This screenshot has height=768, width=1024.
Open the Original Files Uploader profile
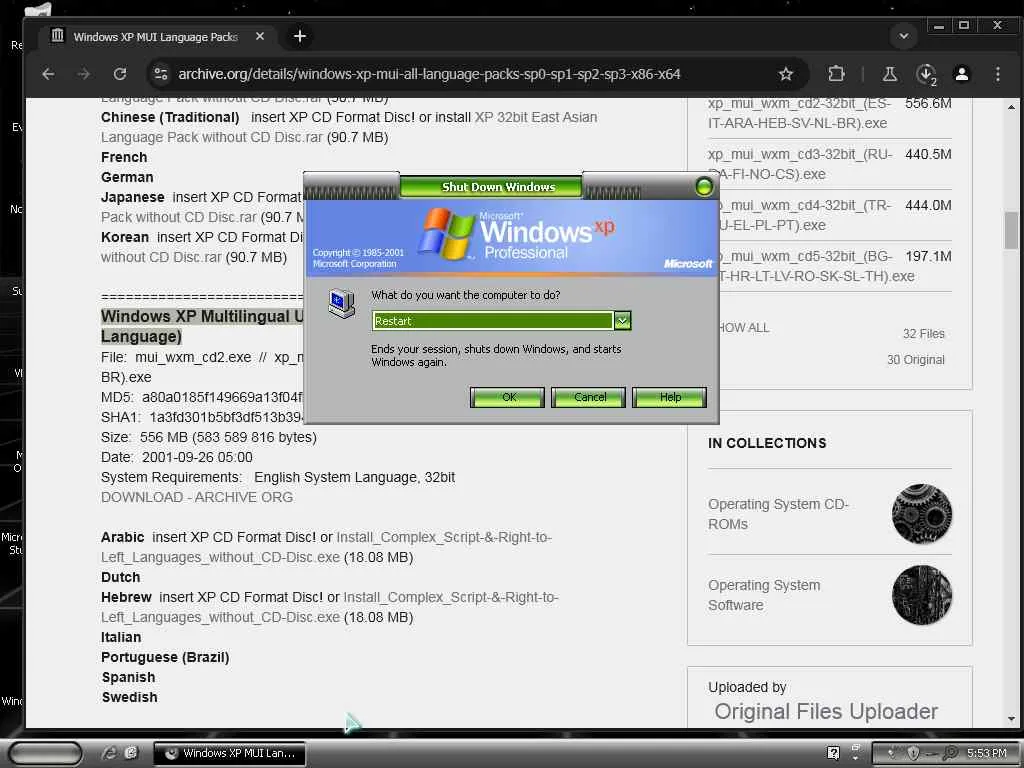coord(825,711)
